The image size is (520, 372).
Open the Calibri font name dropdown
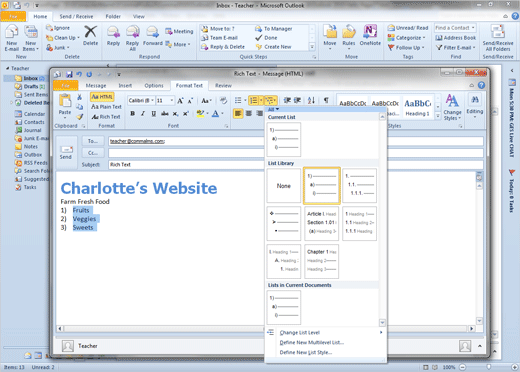coord(141,100)
